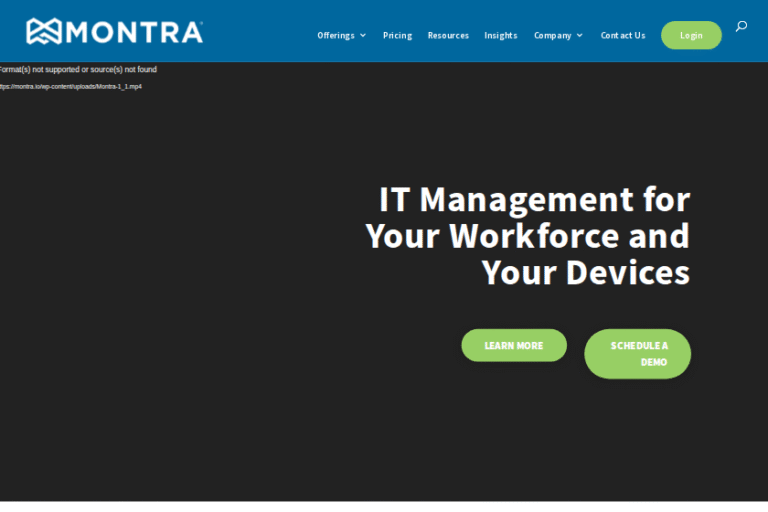Open the search magnifier icon
Screen dimensions: 768x512
tap(741, 26)
